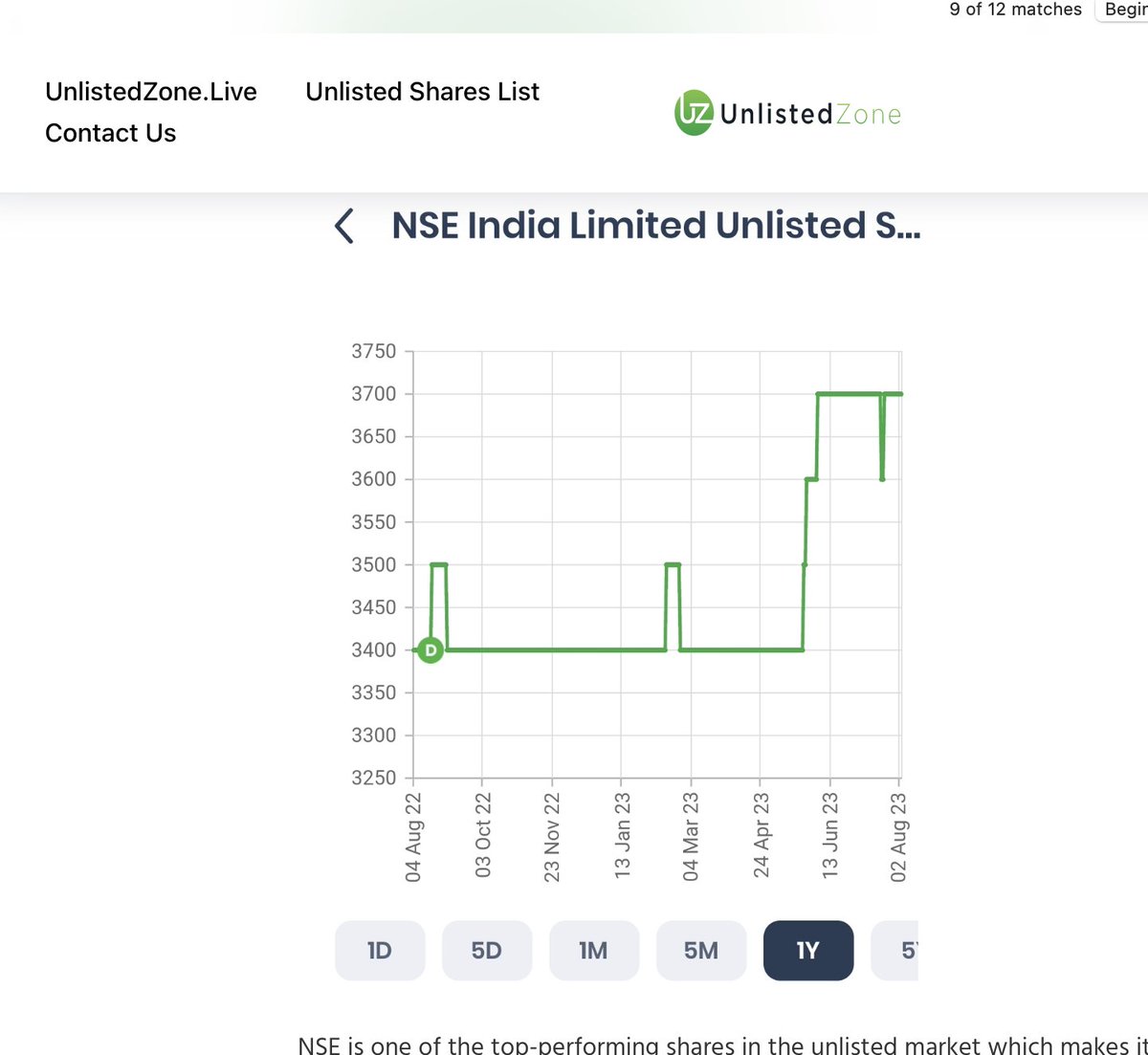Click the 13 Jan 23 date label

pos(622,836)
